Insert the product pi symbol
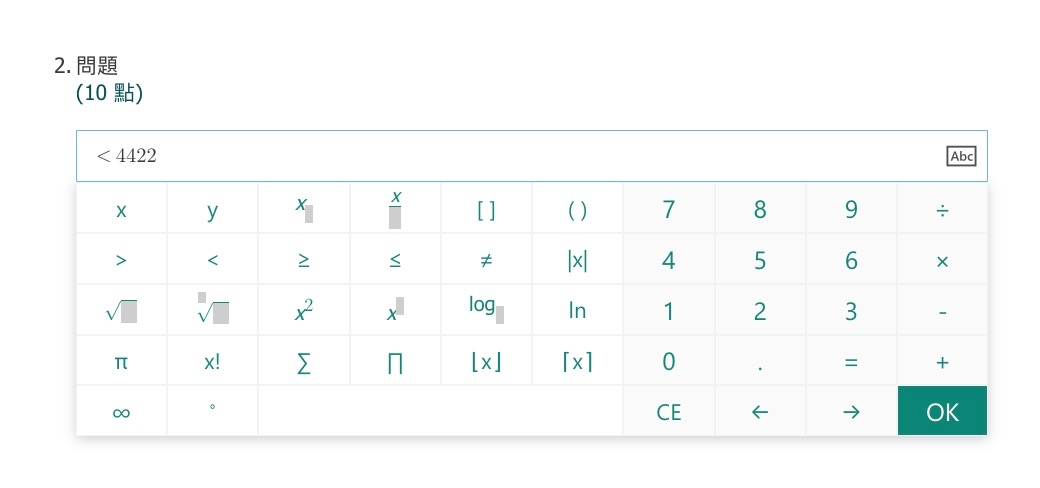 395,362
